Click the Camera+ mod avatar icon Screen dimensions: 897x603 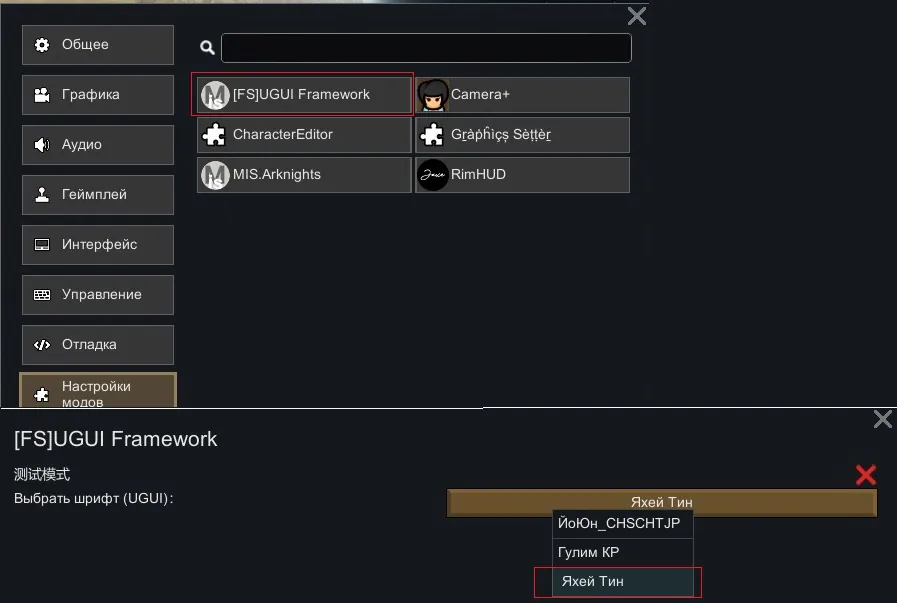[x=433, y=95]
